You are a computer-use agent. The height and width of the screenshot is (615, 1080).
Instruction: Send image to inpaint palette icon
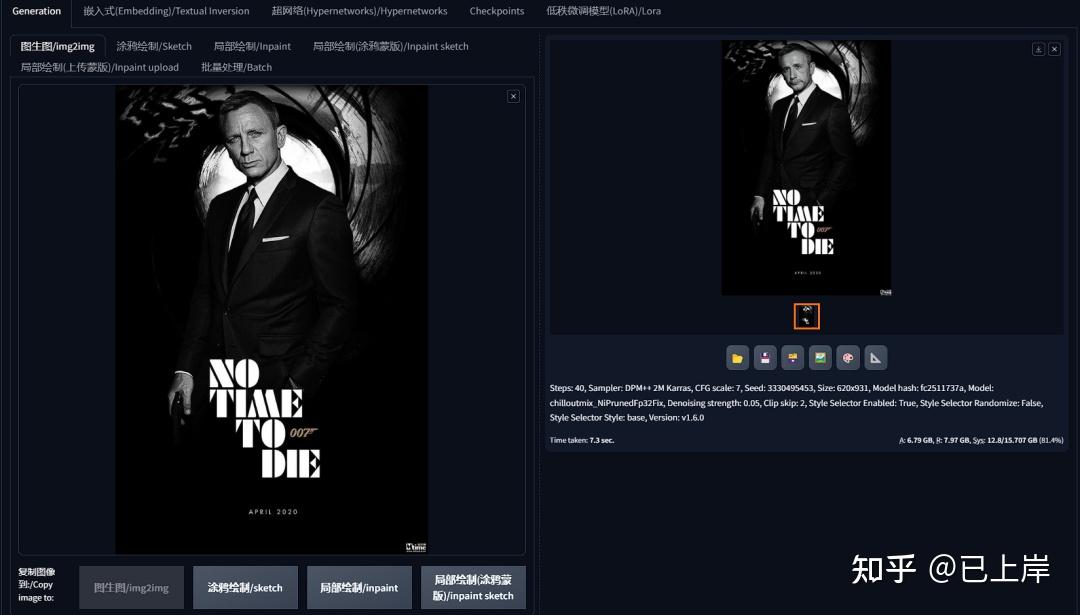(x=848, y=358)
